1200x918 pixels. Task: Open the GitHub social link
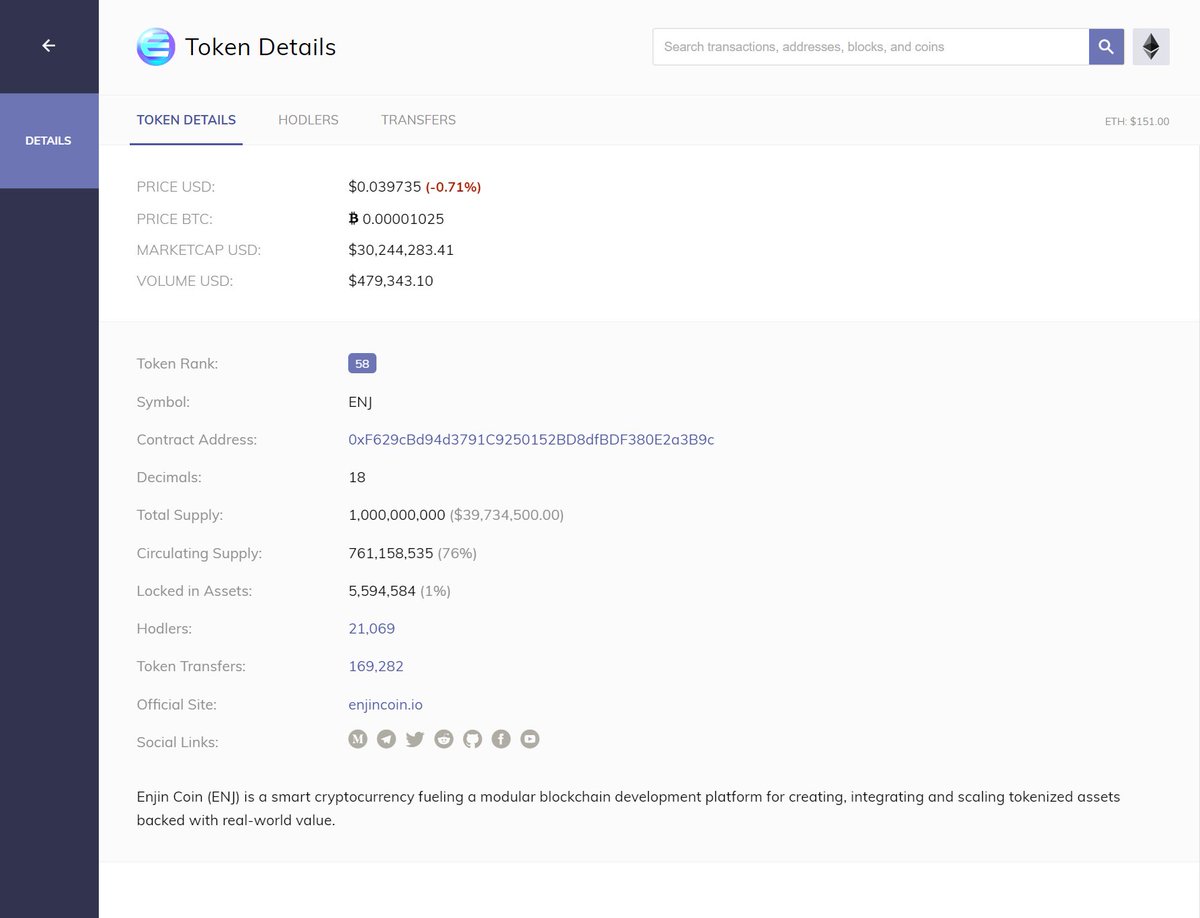pos(472,739)
